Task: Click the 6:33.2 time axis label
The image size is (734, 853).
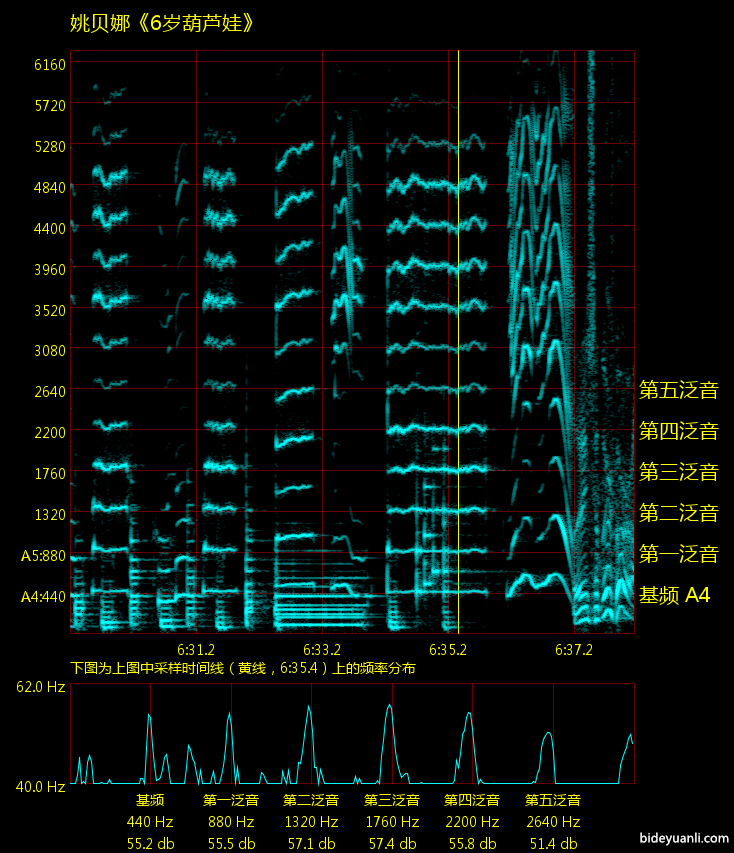Action: coord(322,649)
